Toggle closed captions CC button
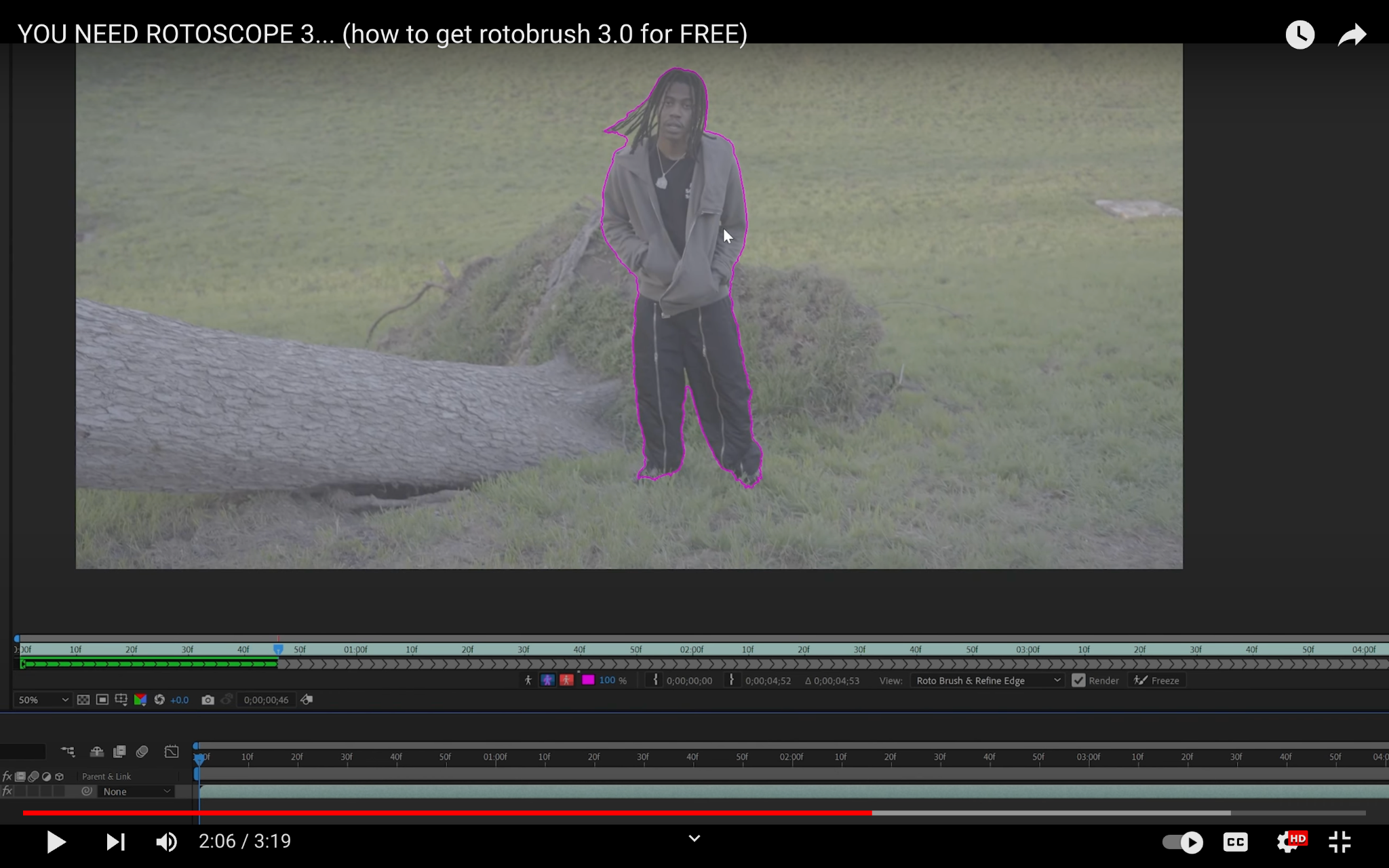Viewport: 1389px width, 868px height. coord(1235,842)
